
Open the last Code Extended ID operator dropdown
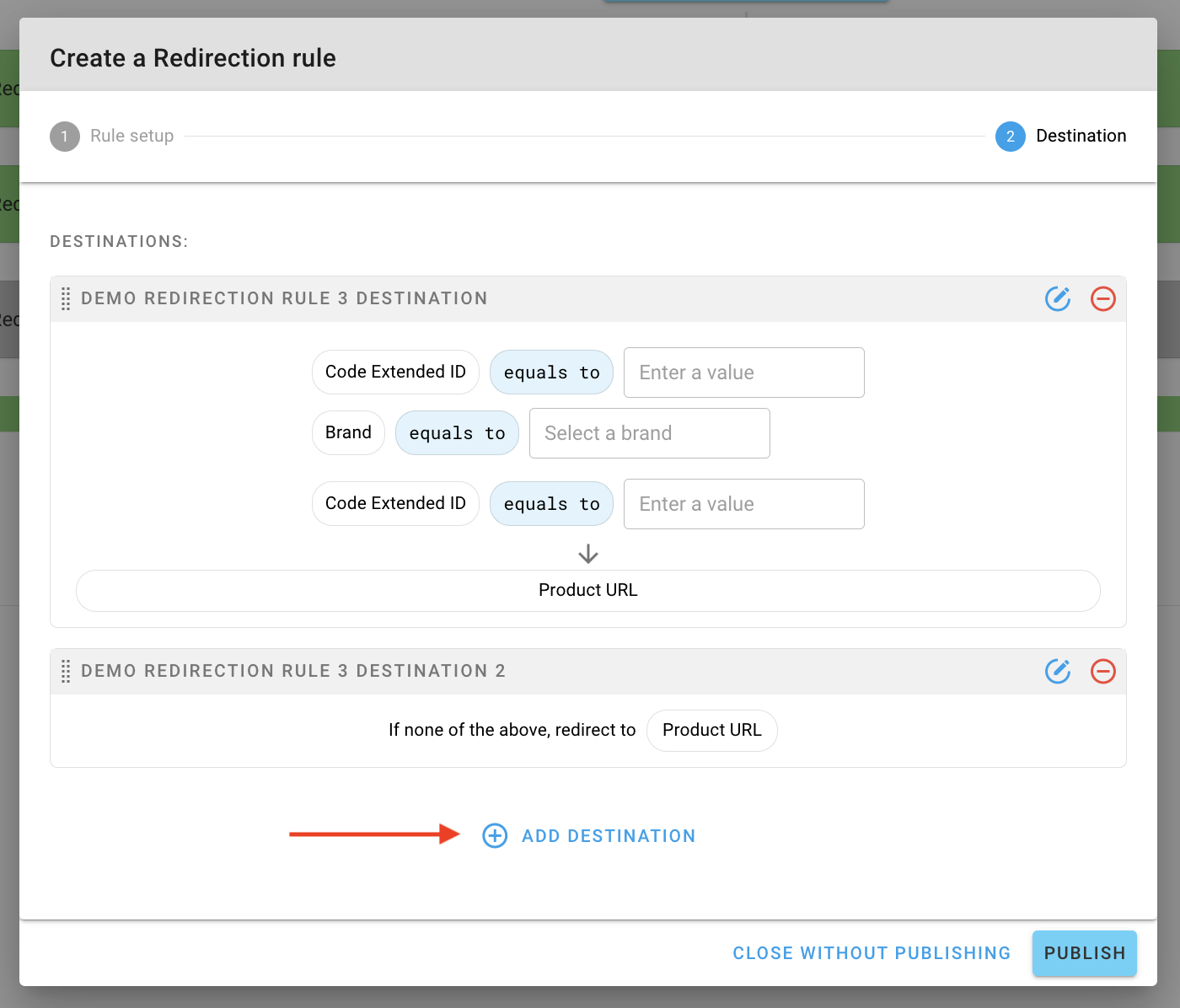click(551, 503)
